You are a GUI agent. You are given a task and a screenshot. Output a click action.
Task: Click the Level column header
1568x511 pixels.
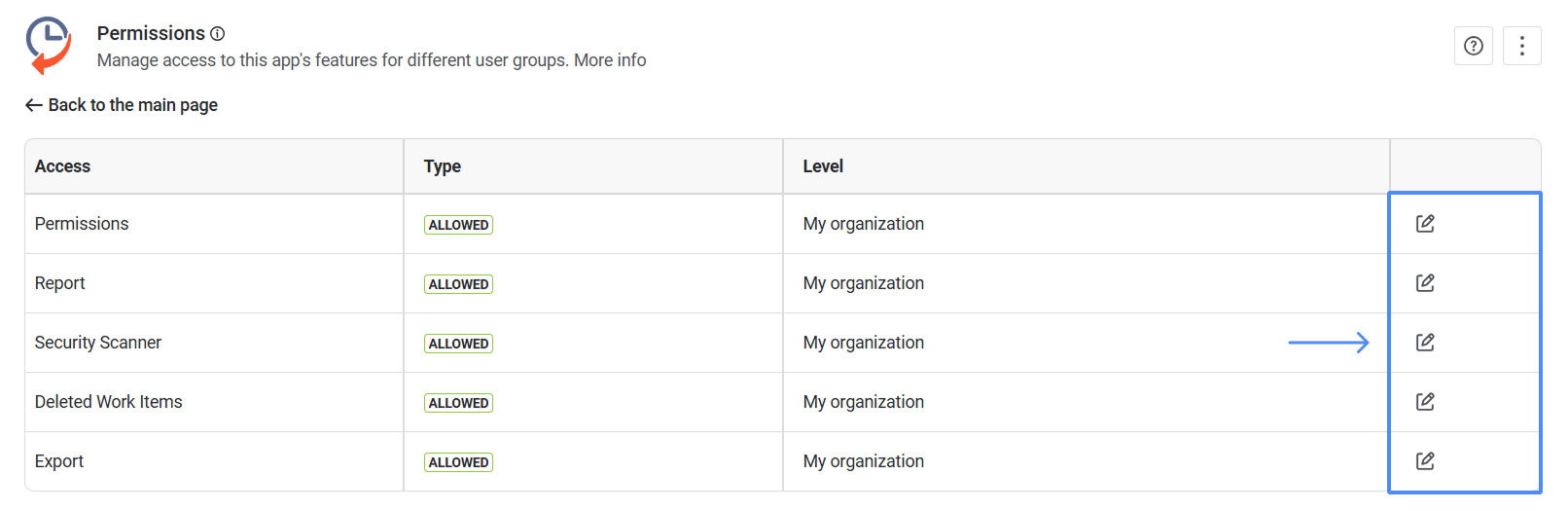click(x=823, y=166)
